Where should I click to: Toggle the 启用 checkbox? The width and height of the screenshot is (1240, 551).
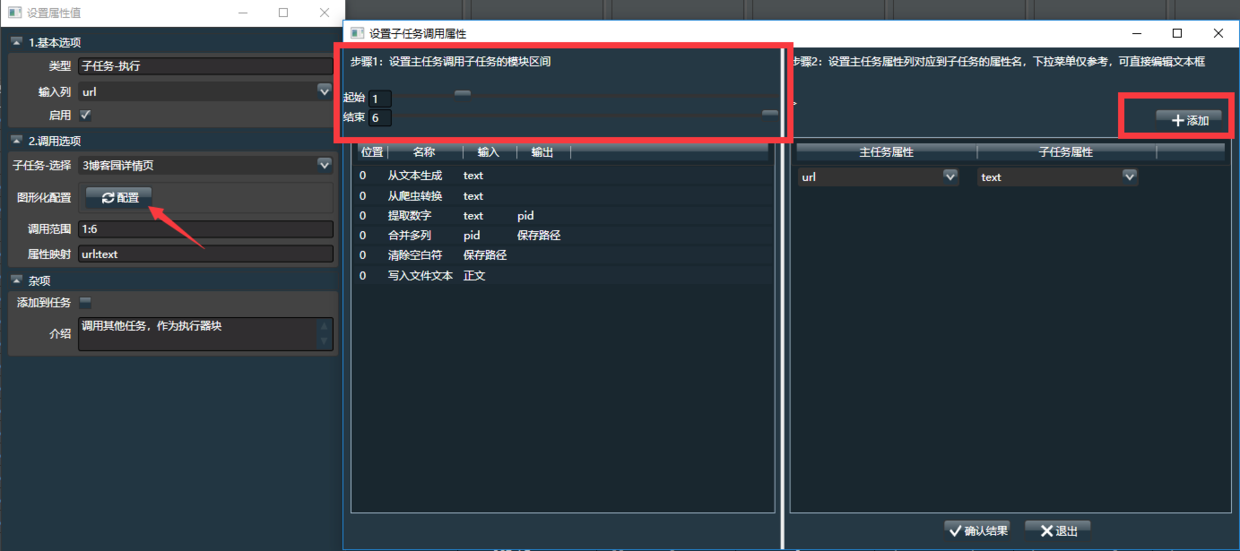coord(85,115)
